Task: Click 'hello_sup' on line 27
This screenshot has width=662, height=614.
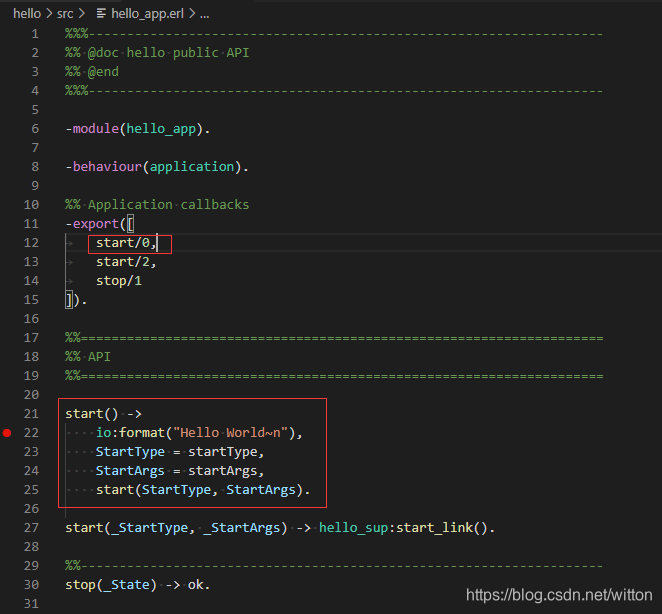Action: point(353,528)
